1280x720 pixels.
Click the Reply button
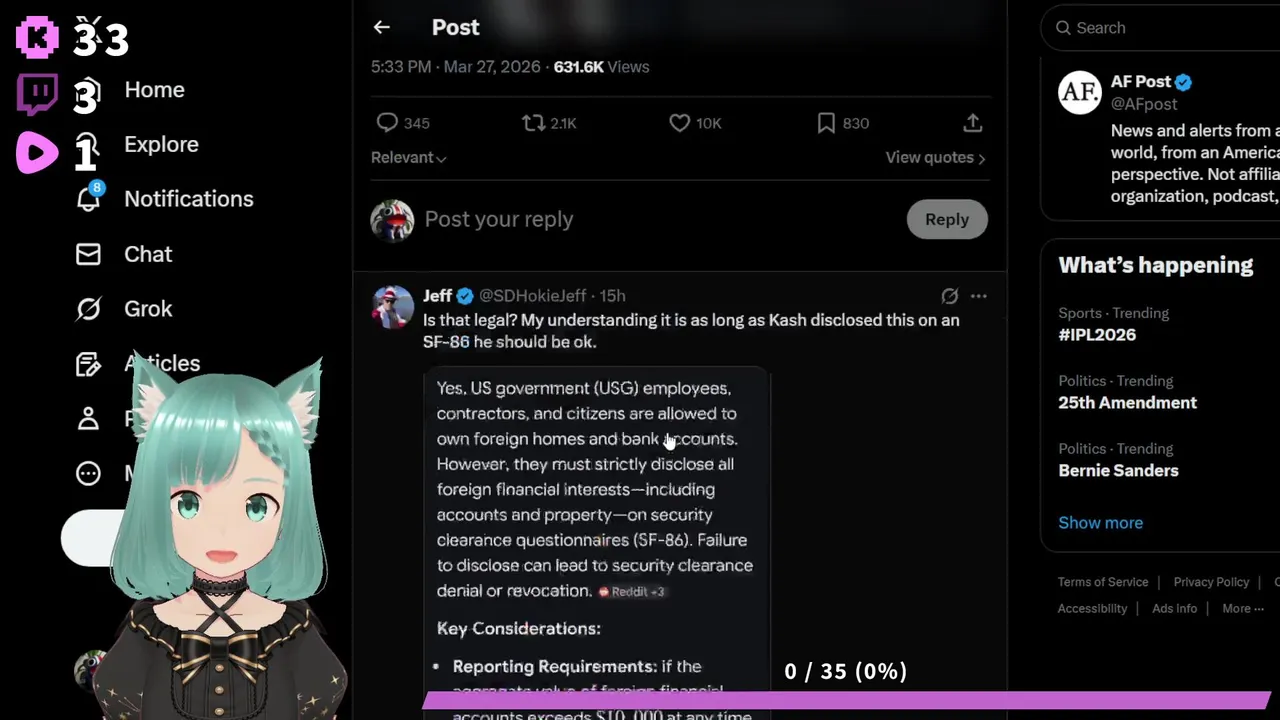pos(946,219)
